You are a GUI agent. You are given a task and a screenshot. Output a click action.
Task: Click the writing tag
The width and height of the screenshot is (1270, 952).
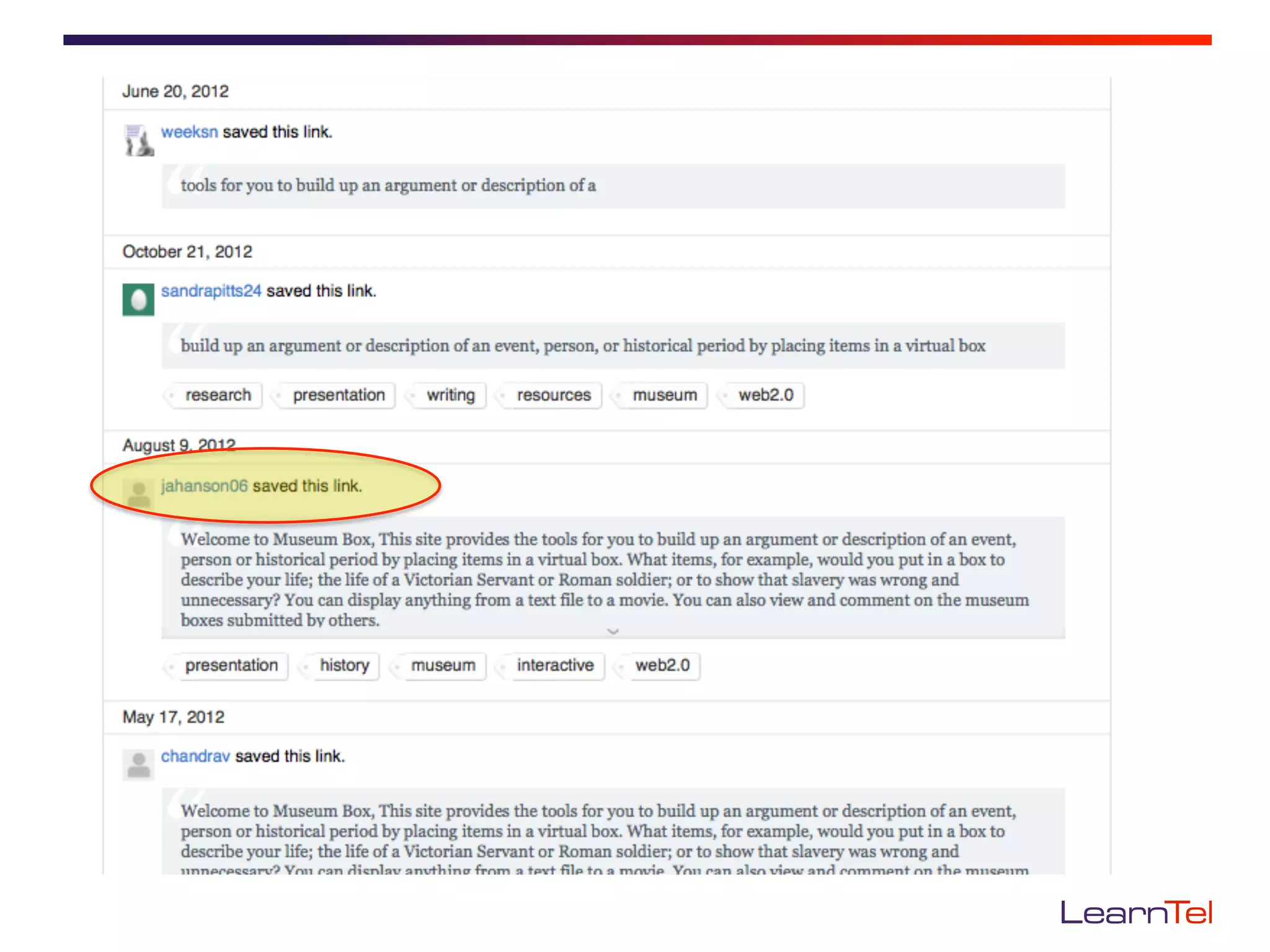[x=450, y=395]
